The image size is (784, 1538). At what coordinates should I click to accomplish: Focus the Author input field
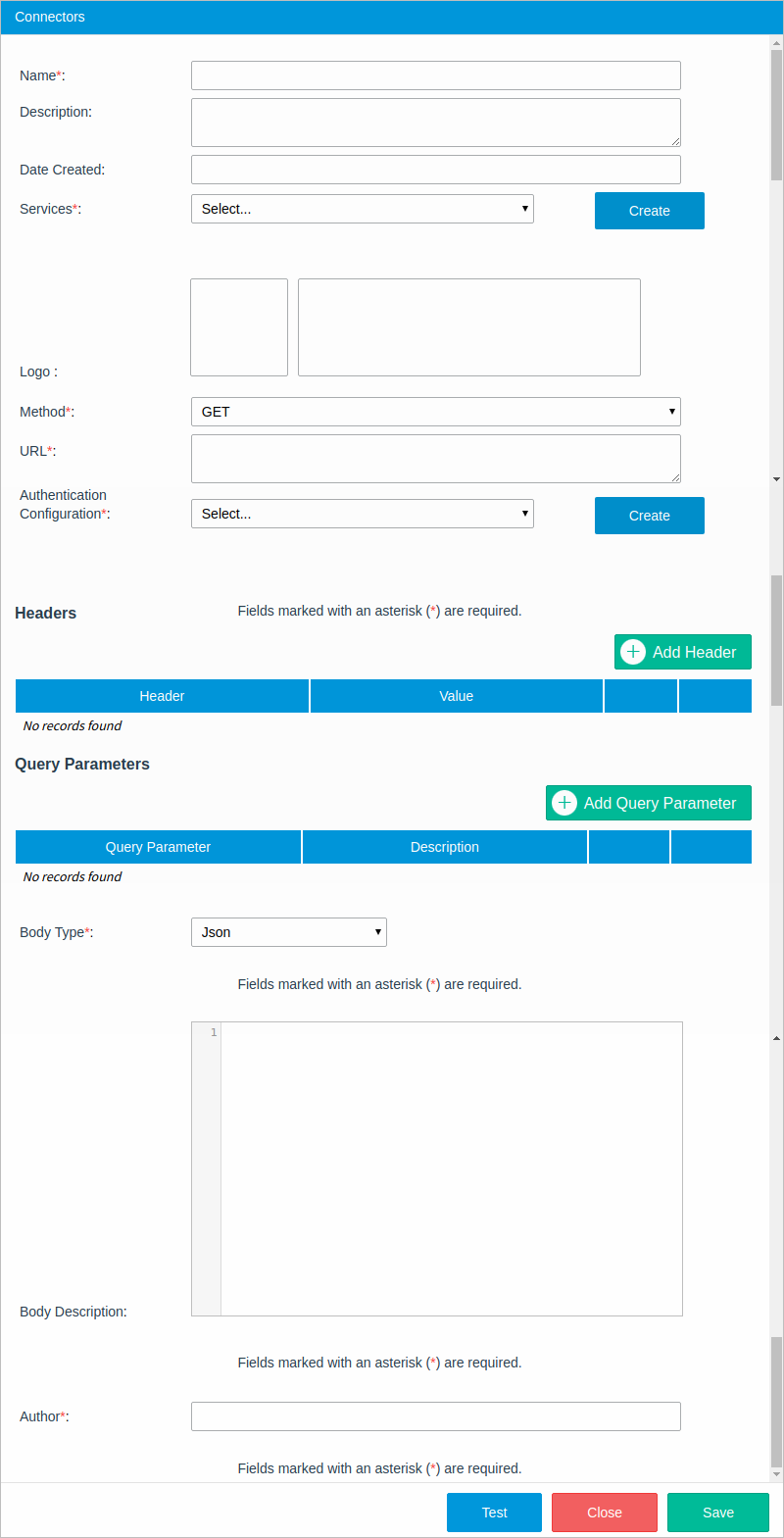coord(435,1416)
